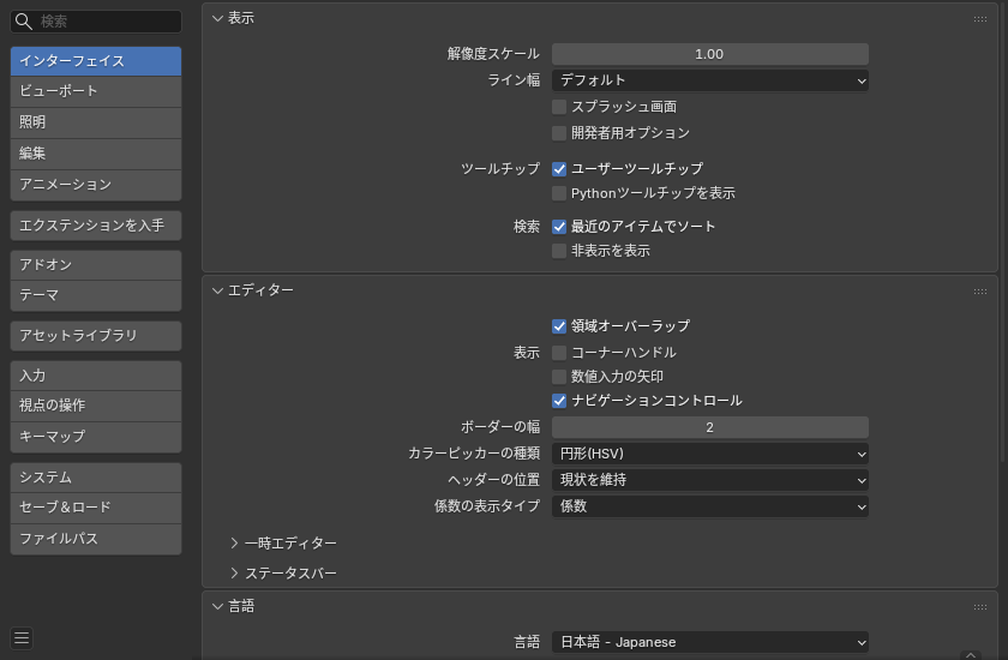The image size is (1008, 660).
Task: Enable 非表示を表示 checkbox
Action: pyautogui.click(x=559, y=251)
